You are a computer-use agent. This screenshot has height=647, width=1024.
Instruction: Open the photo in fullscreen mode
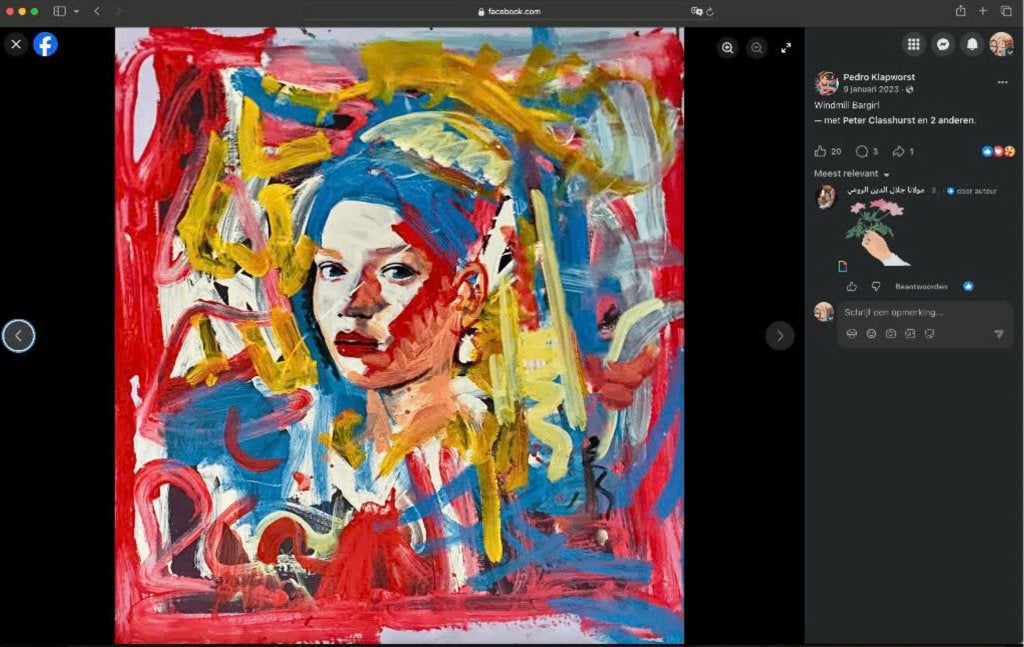[x=786, y=48]
